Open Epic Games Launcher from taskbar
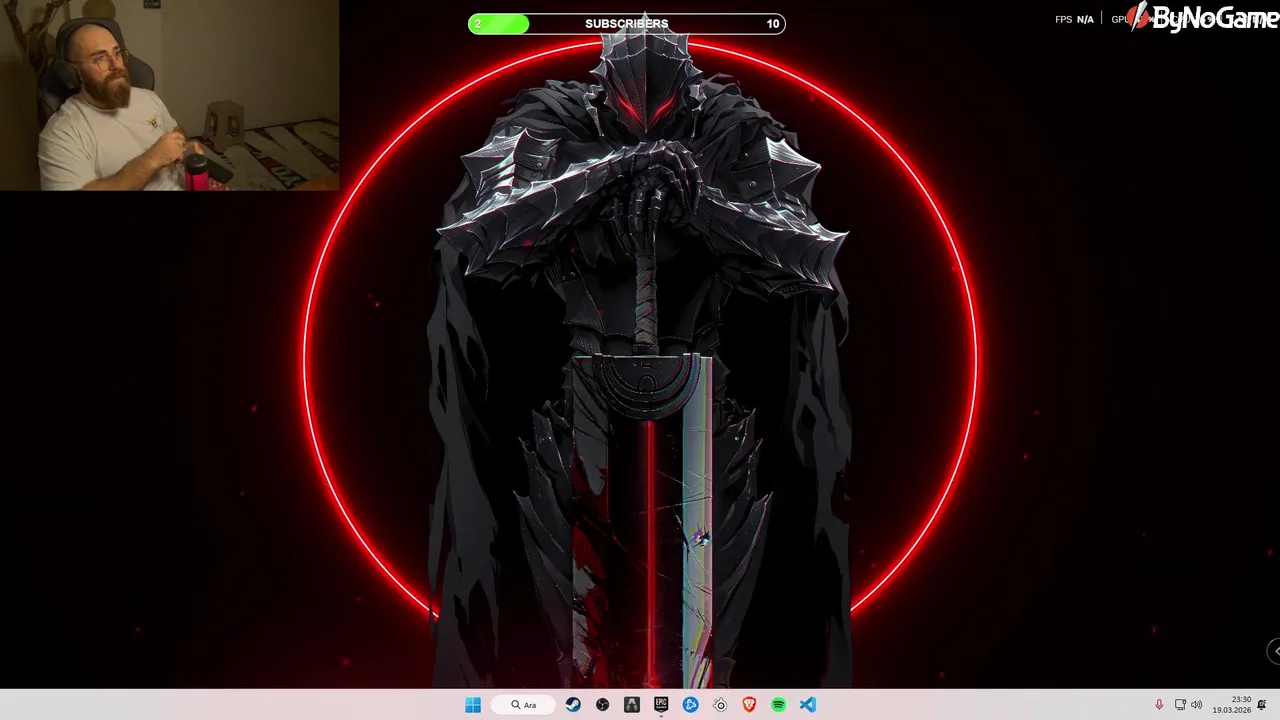The height and width of the screenshot is (720, 1280). click(x=661, y=705)
